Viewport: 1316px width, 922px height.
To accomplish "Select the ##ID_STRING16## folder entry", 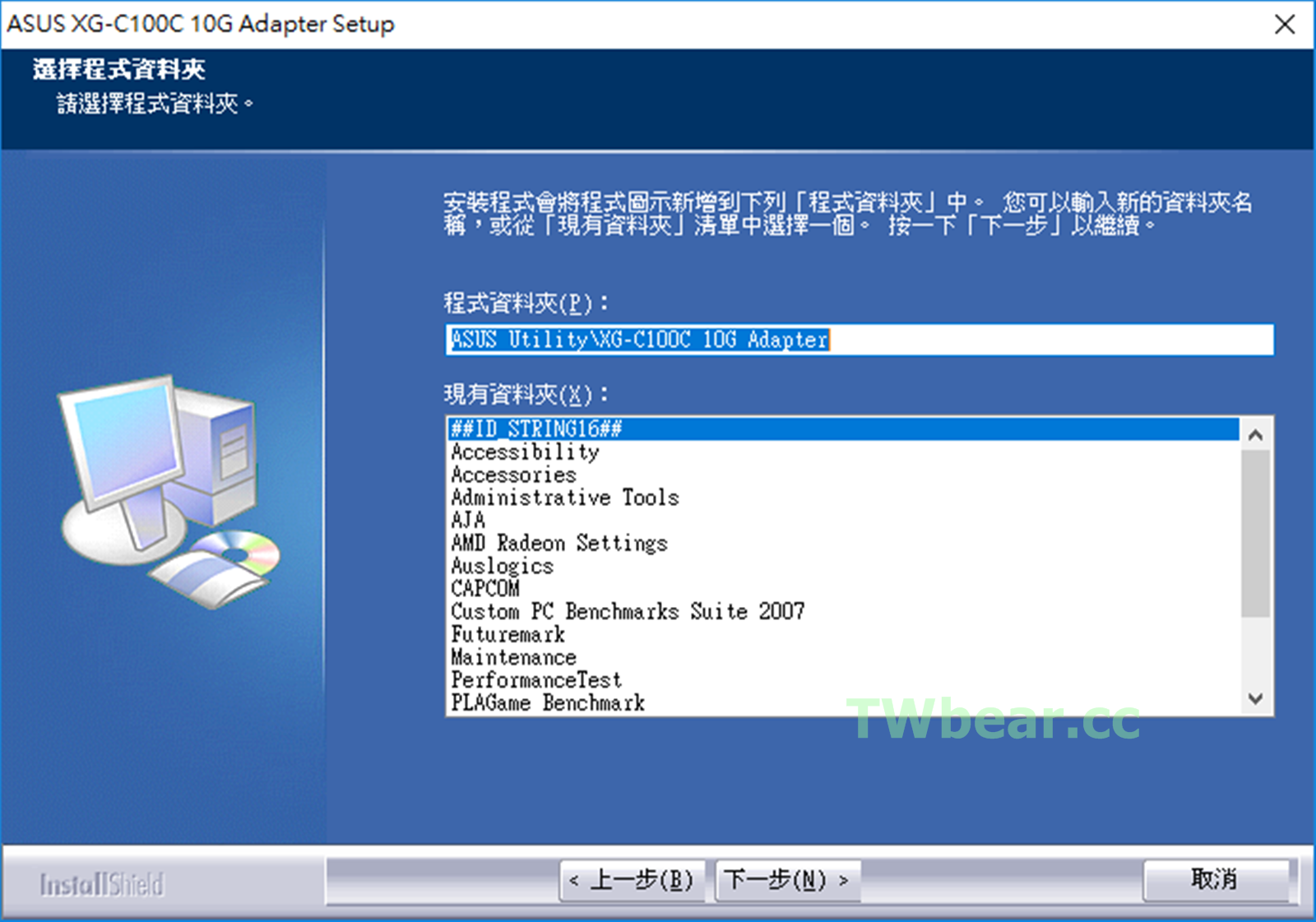I will (843, 429).
